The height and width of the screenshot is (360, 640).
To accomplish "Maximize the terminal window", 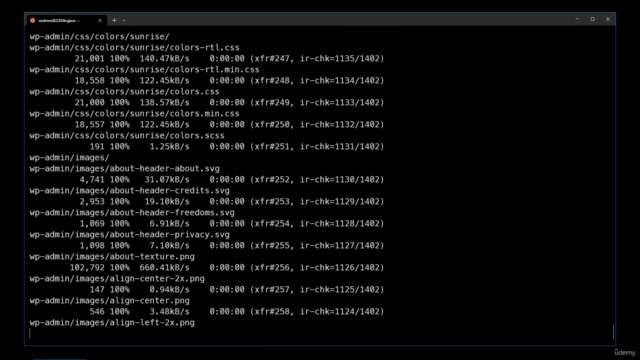I will pyautogui.click(x=593, y=19).
